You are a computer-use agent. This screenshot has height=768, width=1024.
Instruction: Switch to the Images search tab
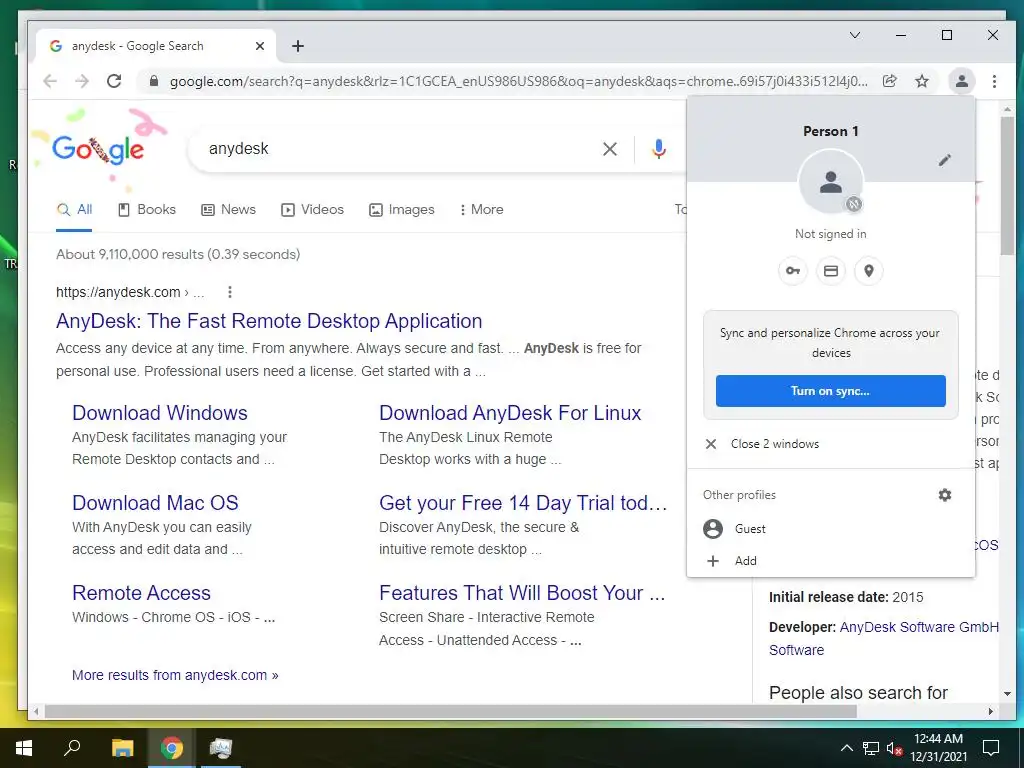pyautogui.click(x=402, y=210)
